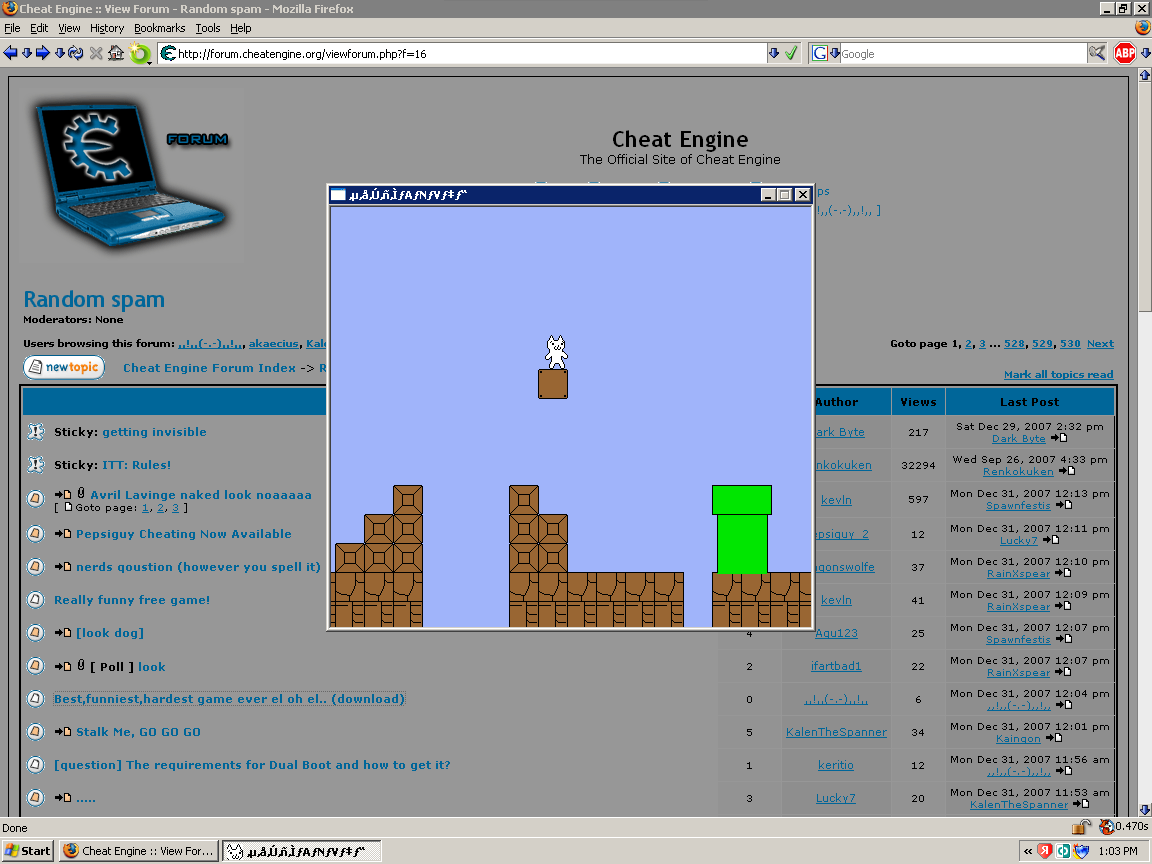The width and height of the screenshot is (1152, 864).
Task: Click the red shield tray icon
Action: pyautogui.click(x=1045, y=852)
